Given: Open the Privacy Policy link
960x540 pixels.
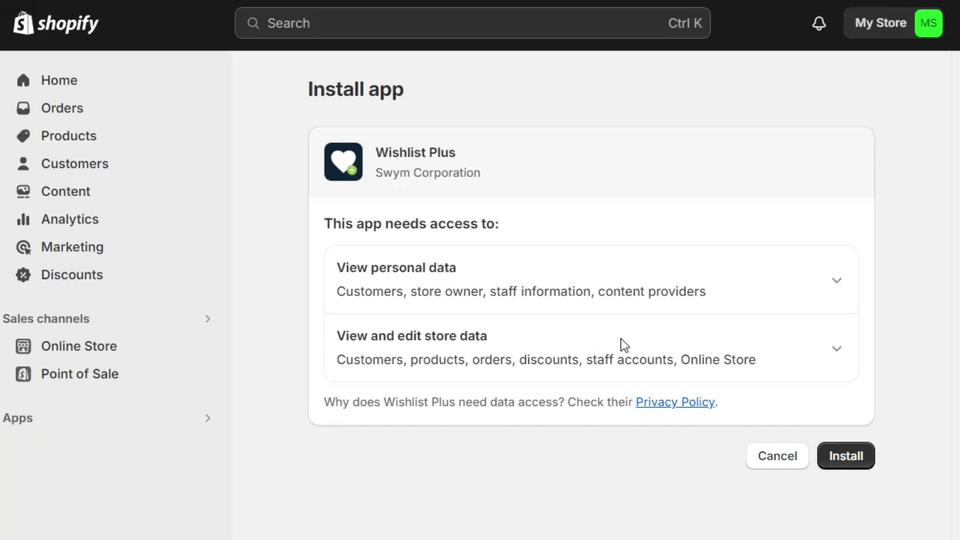Looking at the screenshot, I should click(675, 402).
